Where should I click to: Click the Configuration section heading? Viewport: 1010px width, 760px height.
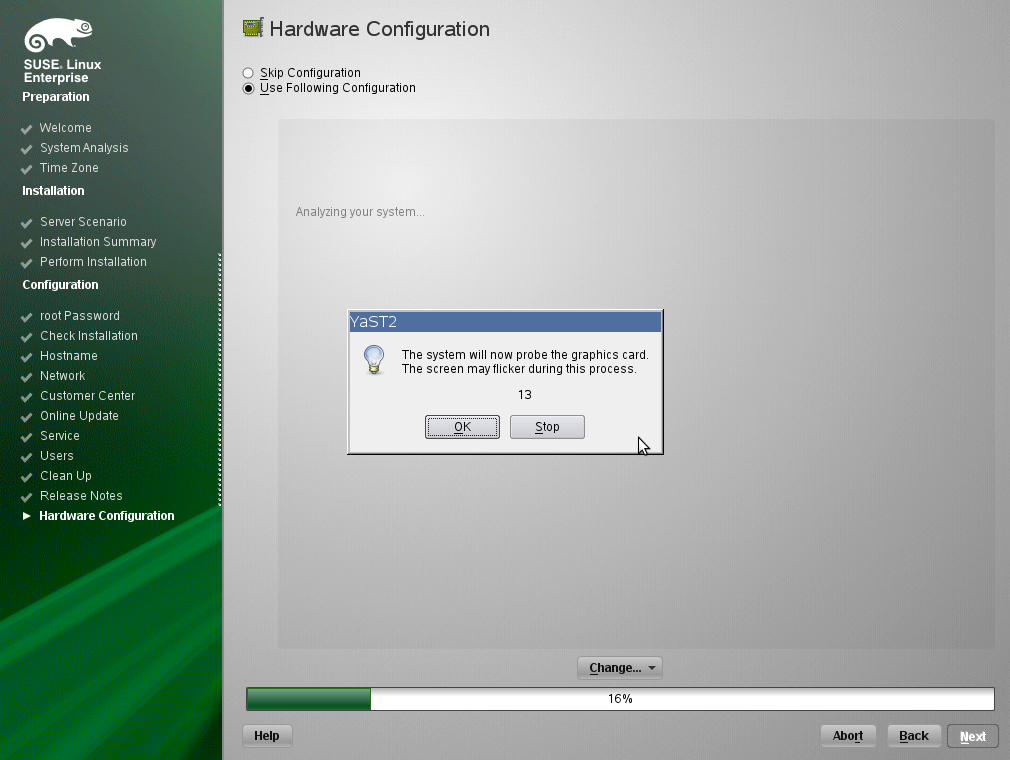tap(61, 285)
